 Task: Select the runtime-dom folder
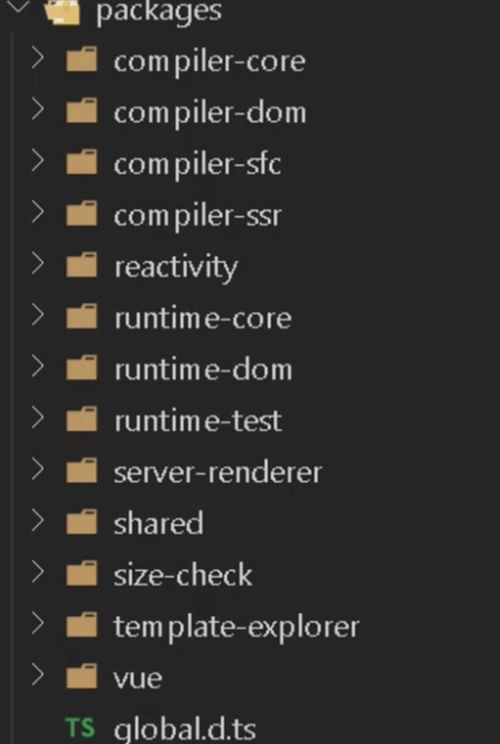coord(250,369)
